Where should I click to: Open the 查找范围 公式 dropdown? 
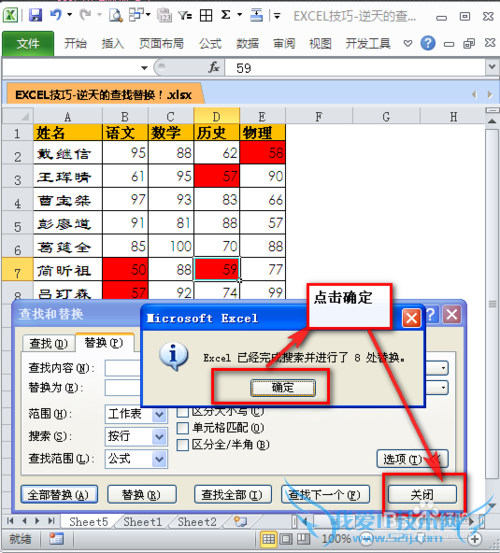click(x=159, y=459)
